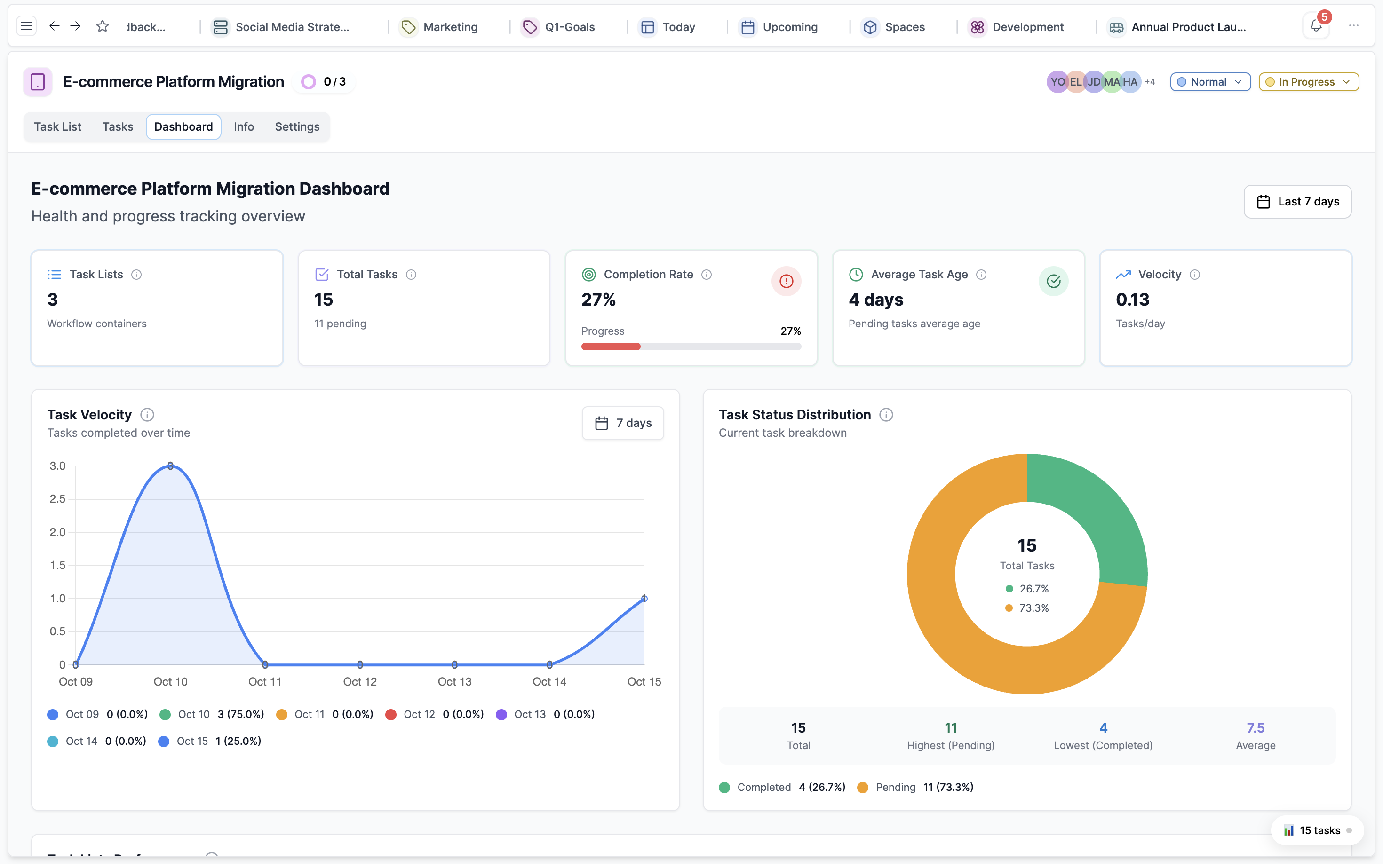The height and width of the screenshot is (868, 1383).
Task: Open the three-dot overflow menu
Action: 1354,26
